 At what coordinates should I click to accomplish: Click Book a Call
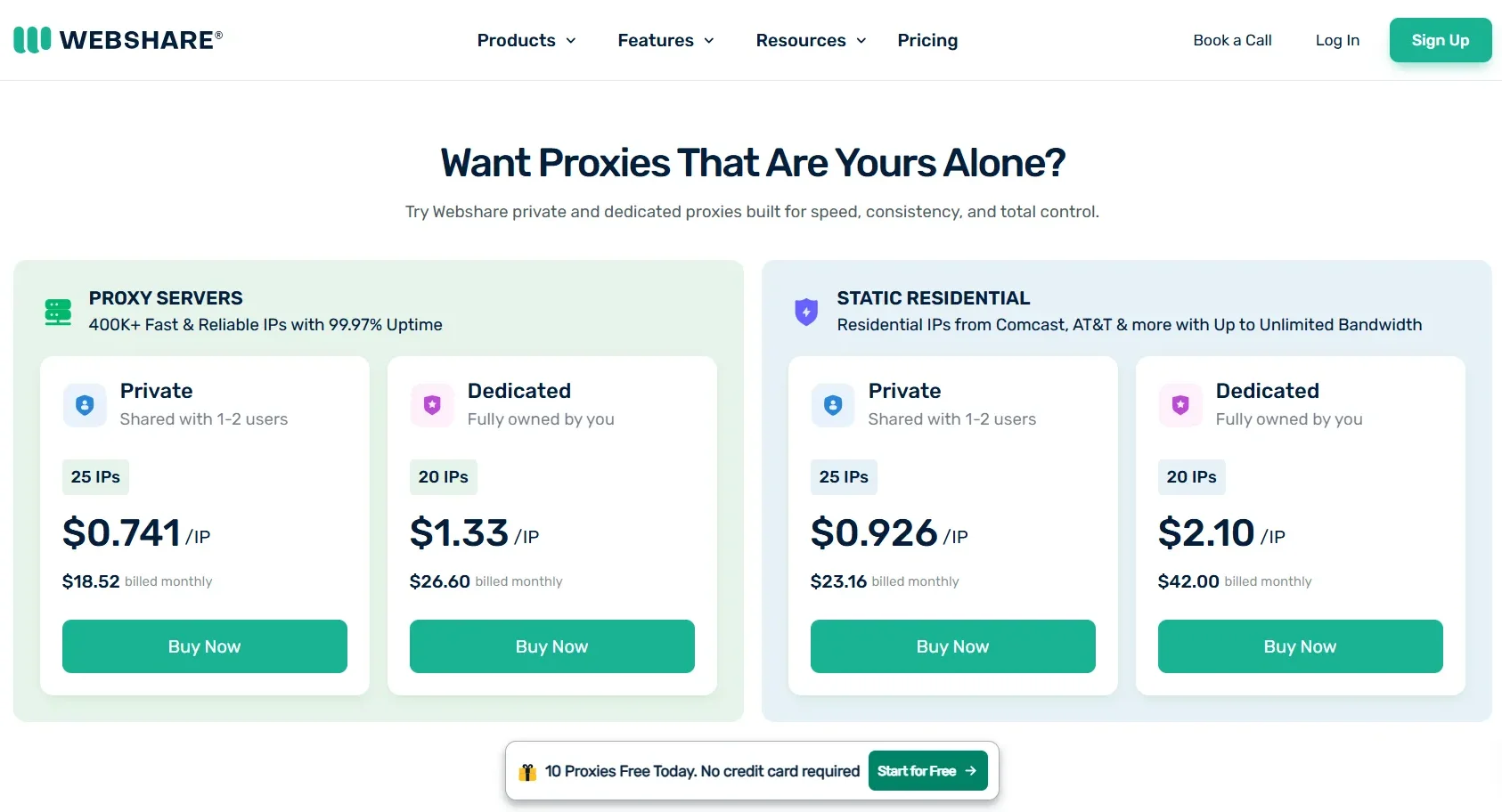(x=1232, y=40)
